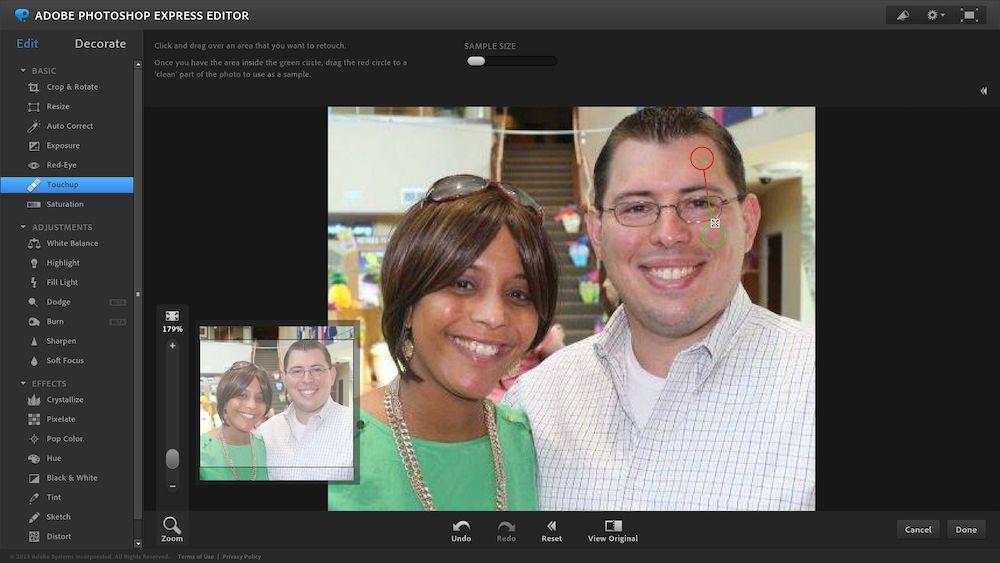This screenshot has width=1000, height=563.
Task: Click the Done button
Action: pos(966,530)
